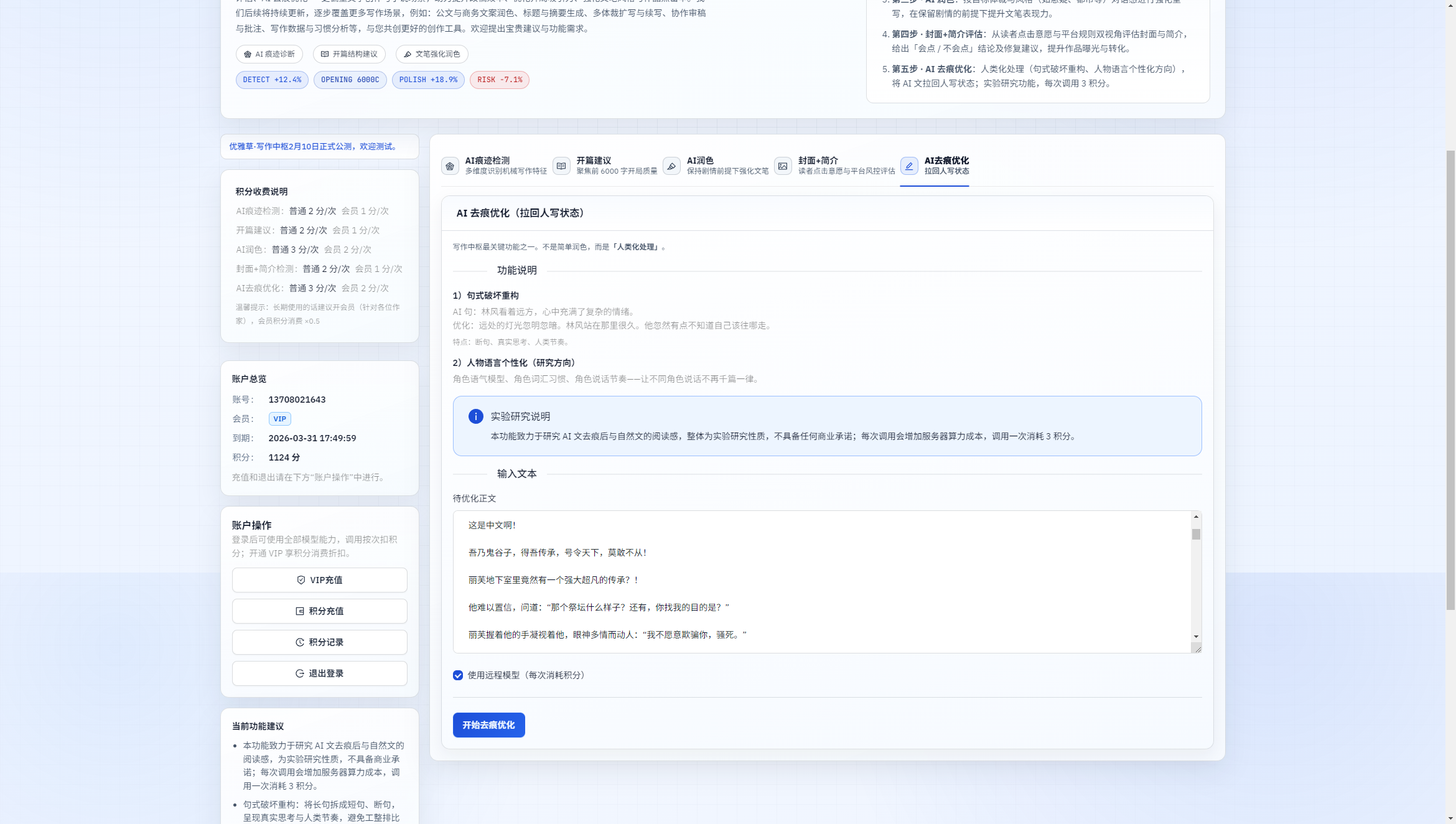Click the blue info icon beside 实验研究说明
This screenshot has height=824, width=1456.
(x=475, y=416)
